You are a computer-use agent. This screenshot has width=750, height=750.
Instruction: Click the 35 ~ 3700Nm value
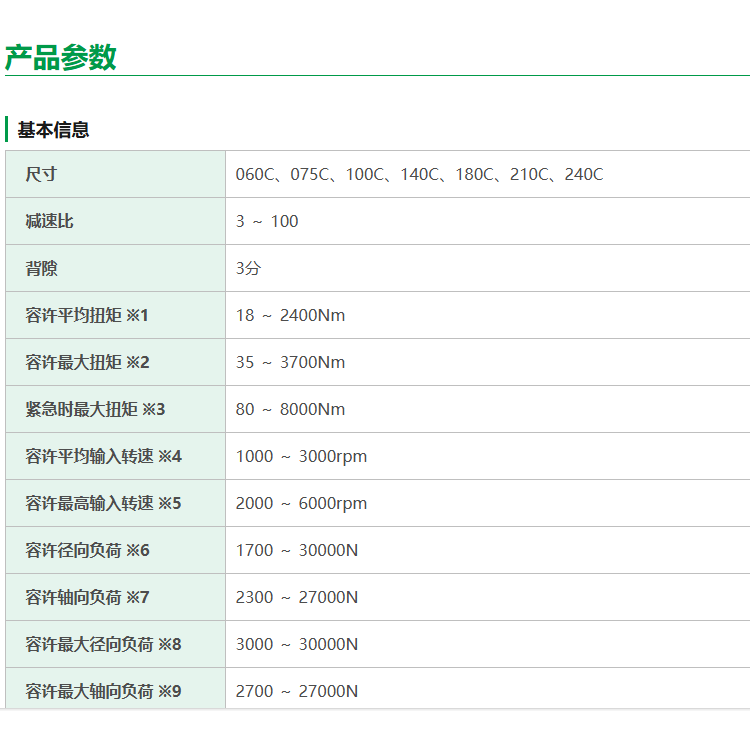290,362
